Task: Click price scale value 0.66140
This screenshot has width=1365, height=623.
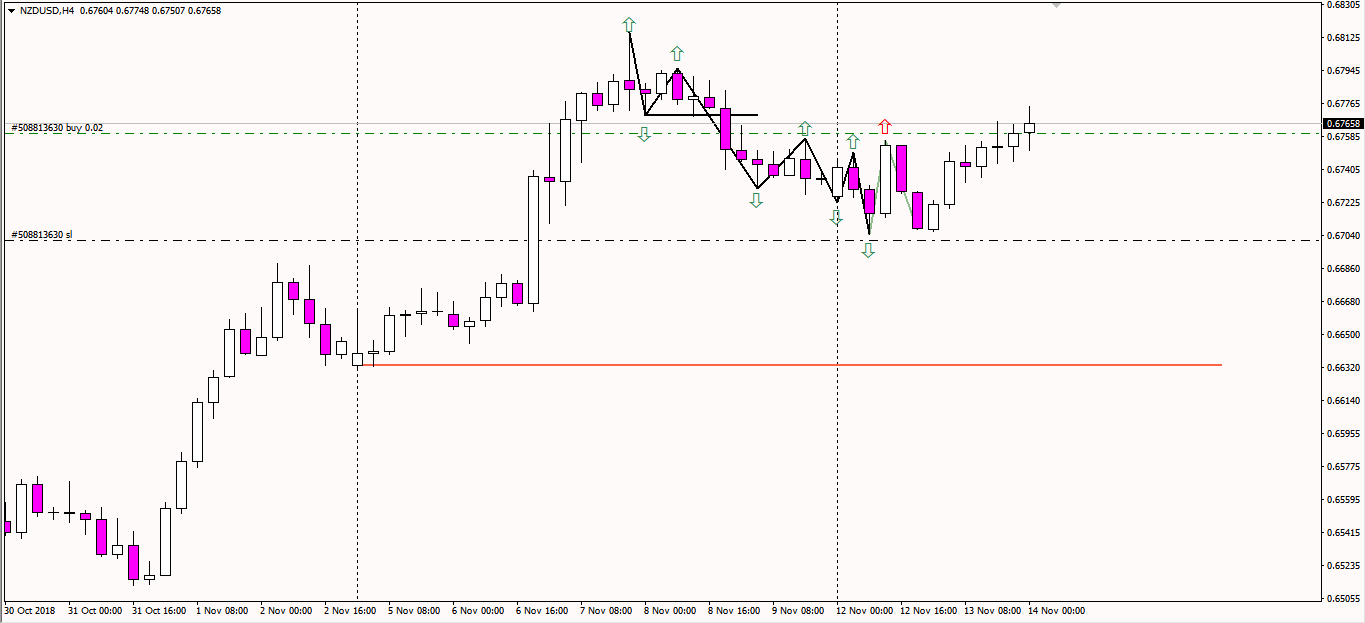Action: [1345, 401]
